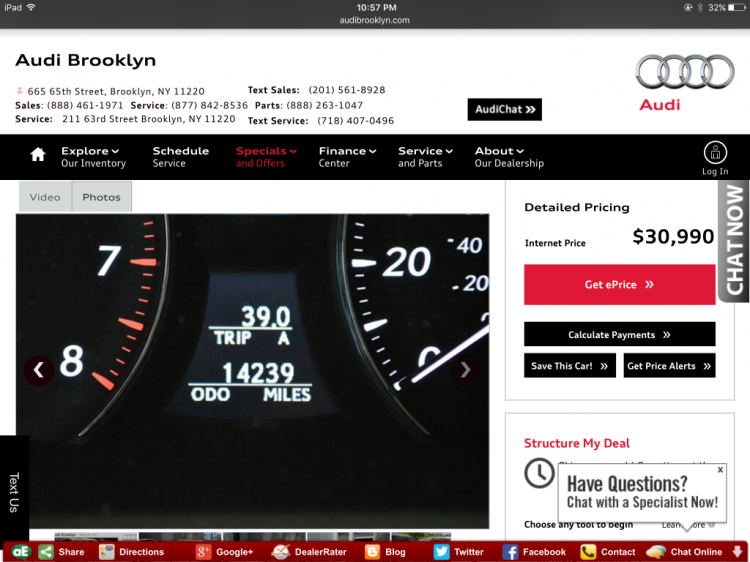Click the audibrooklyn.com address bar
Screen dimensions: 750x562
pos(375,20)
